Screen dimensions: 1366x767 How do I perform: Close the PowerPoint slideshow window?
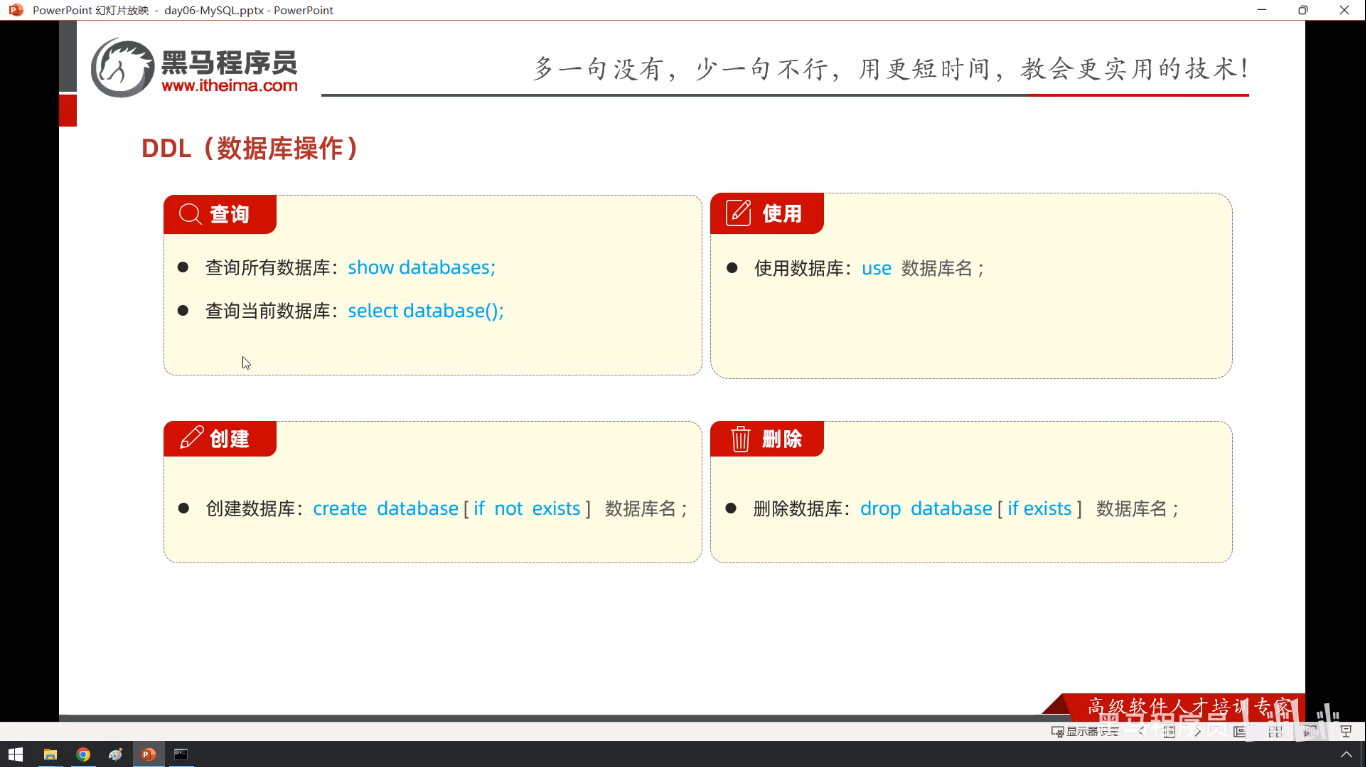click(x=1344, y=10)
